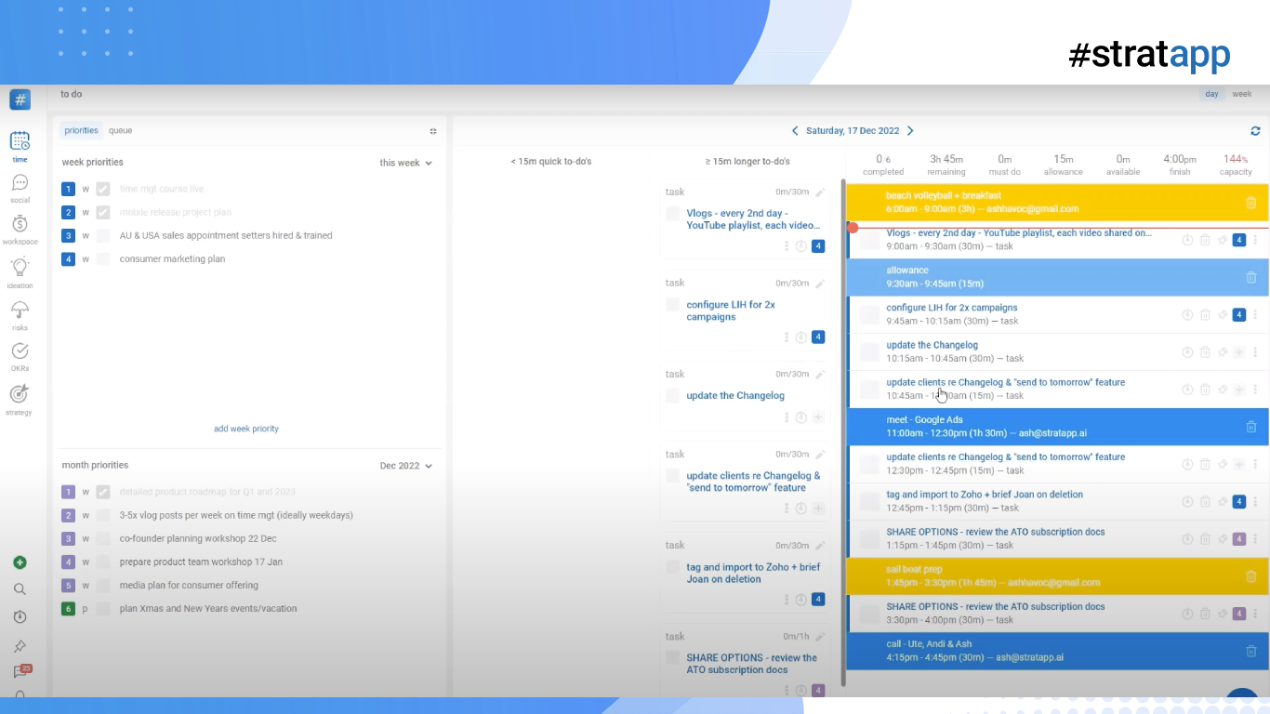
Task: Open more options on scheduled Vlogs task
Action: coord(1255,240)
